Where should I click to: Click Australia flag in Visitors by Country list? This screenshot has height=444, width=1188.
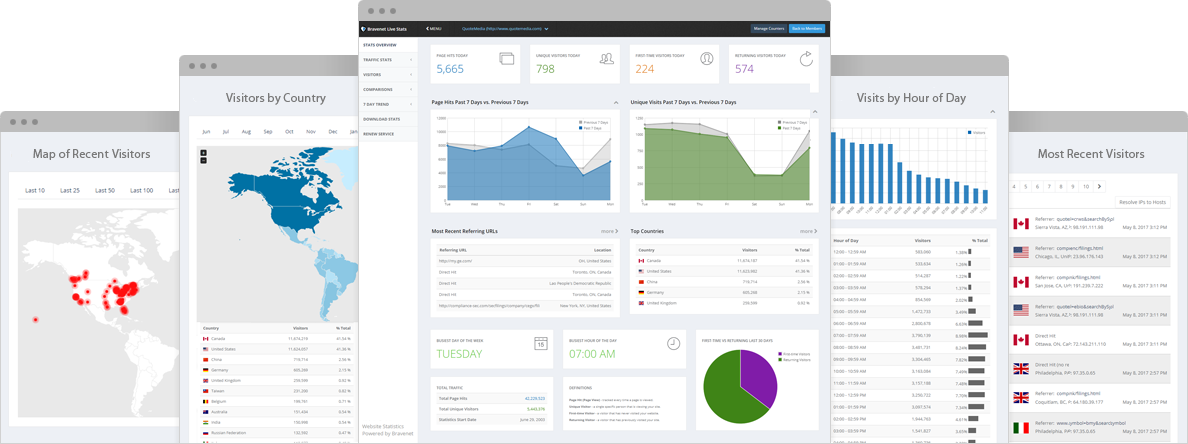point(205,411)
